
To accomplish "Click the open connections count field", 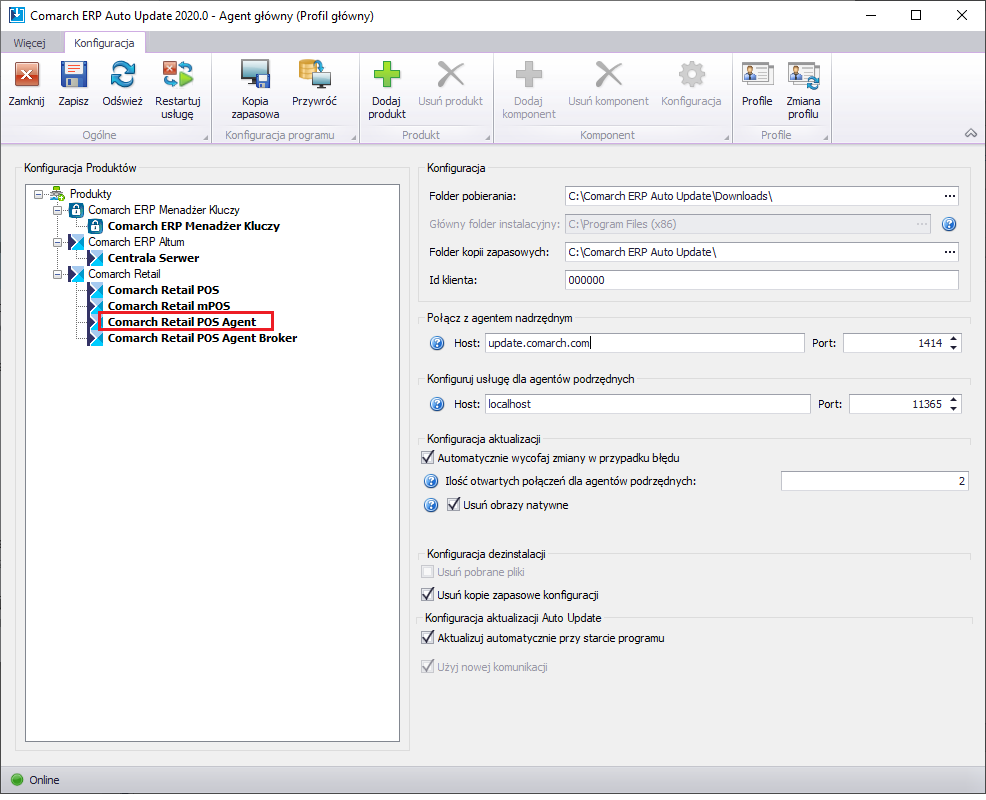I will [x=874, y=481].
